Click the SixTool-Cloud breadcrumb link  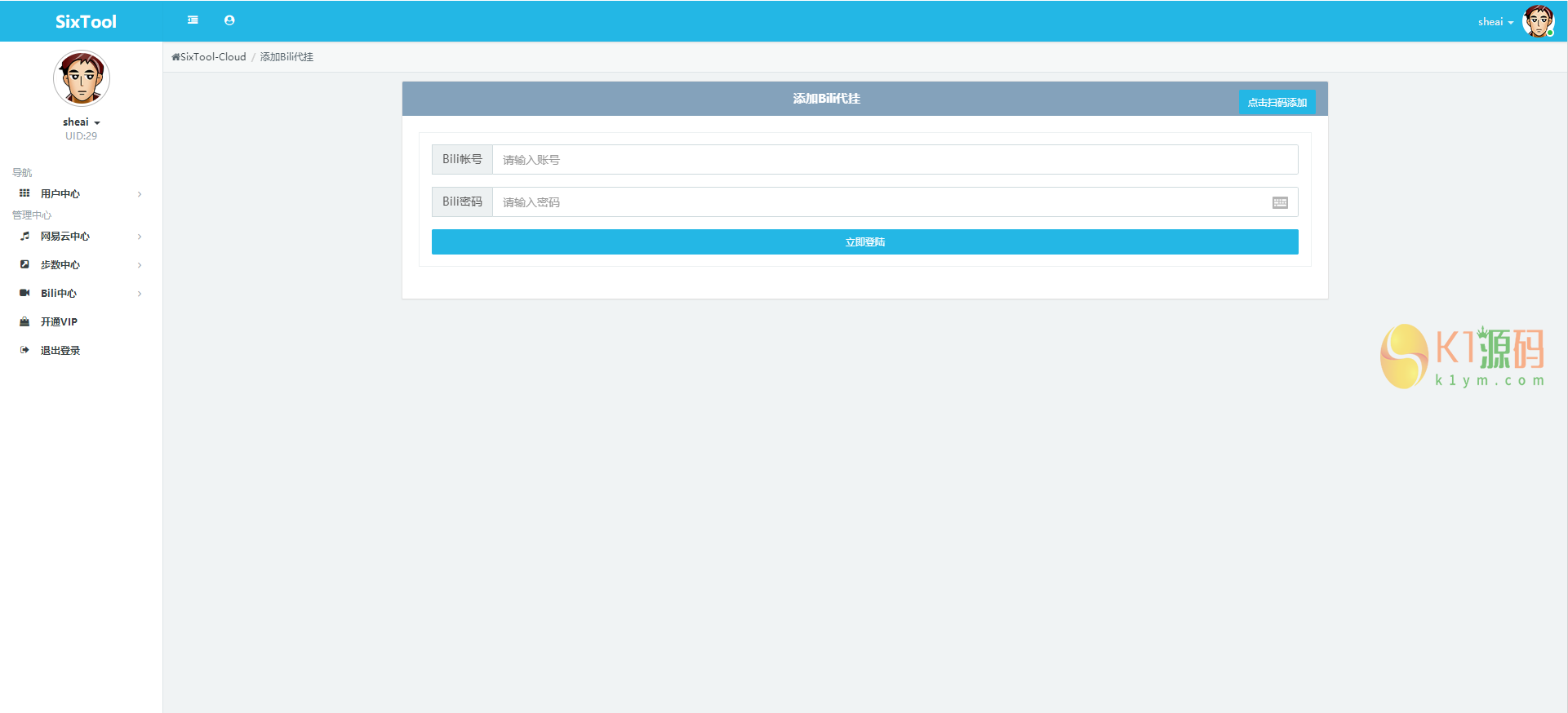pyautogui.click(x=212, y=57)
